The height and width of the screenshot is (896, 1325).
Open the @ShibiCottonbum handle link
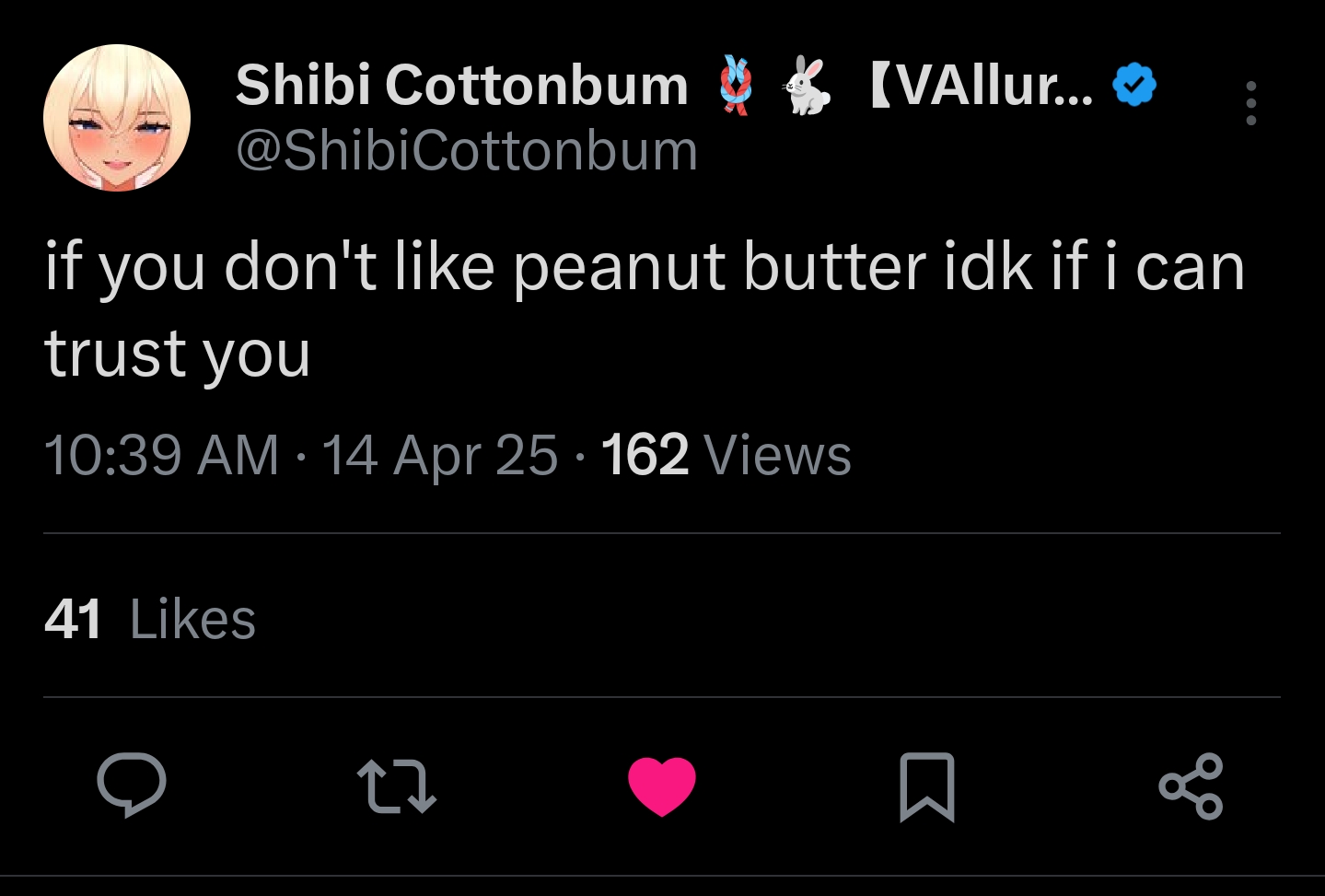tap(467, 150)
